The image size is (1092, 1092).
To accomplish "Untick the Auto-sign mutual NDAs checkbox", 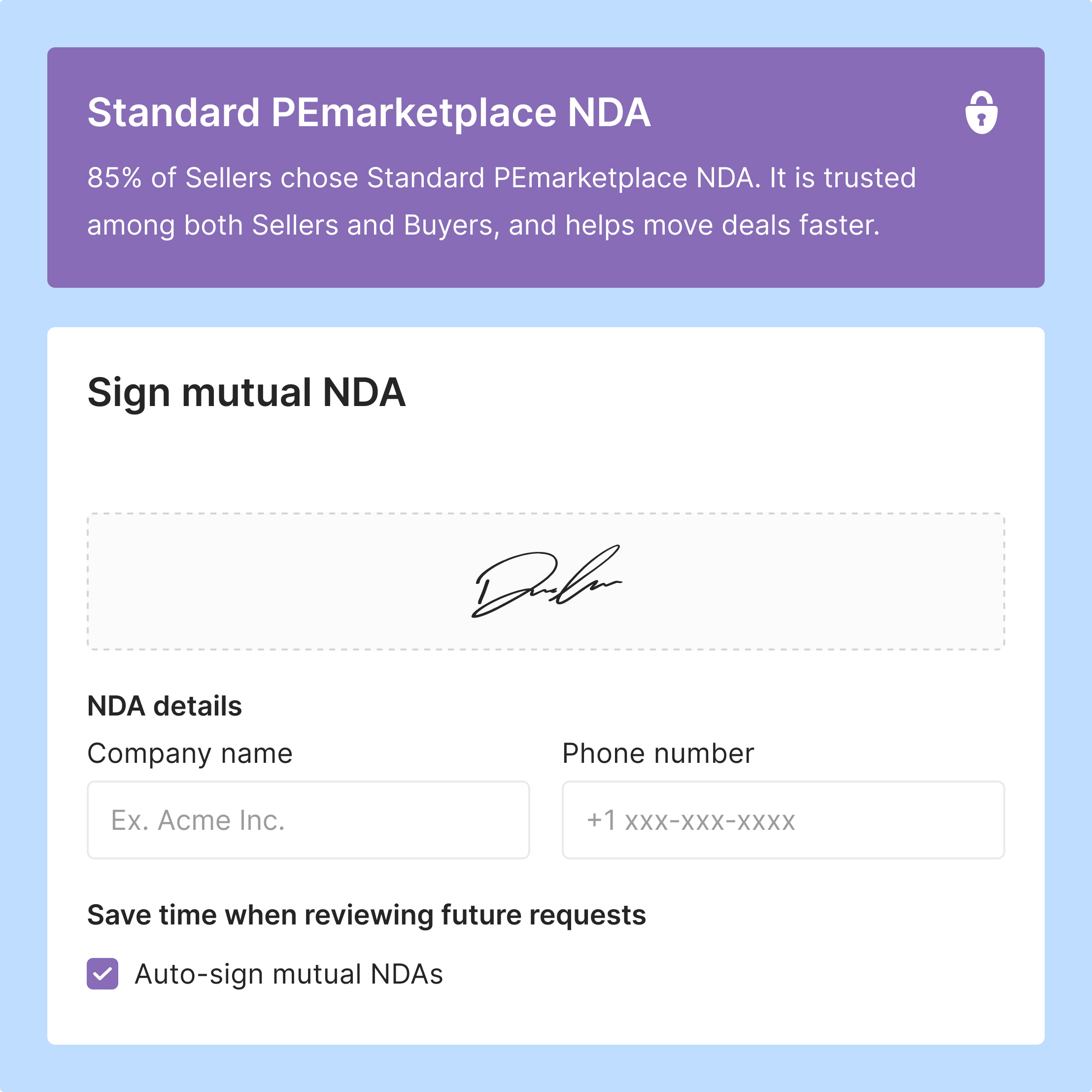I will pos(102,974).
